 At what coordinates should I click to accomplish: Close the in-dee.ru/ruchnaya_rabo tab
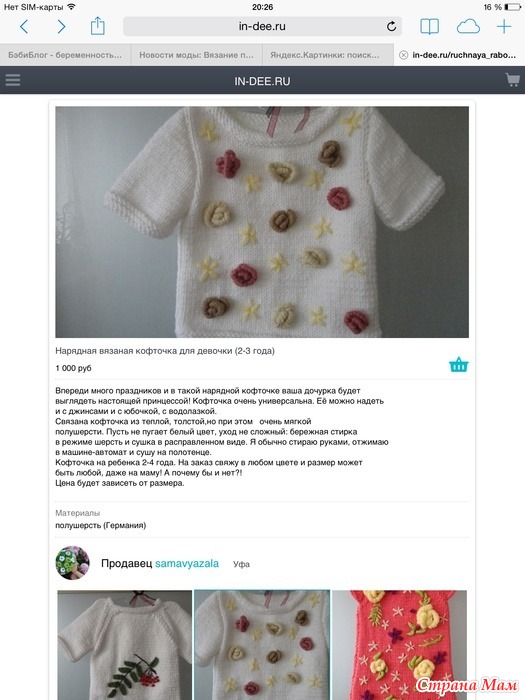[404, 55]
